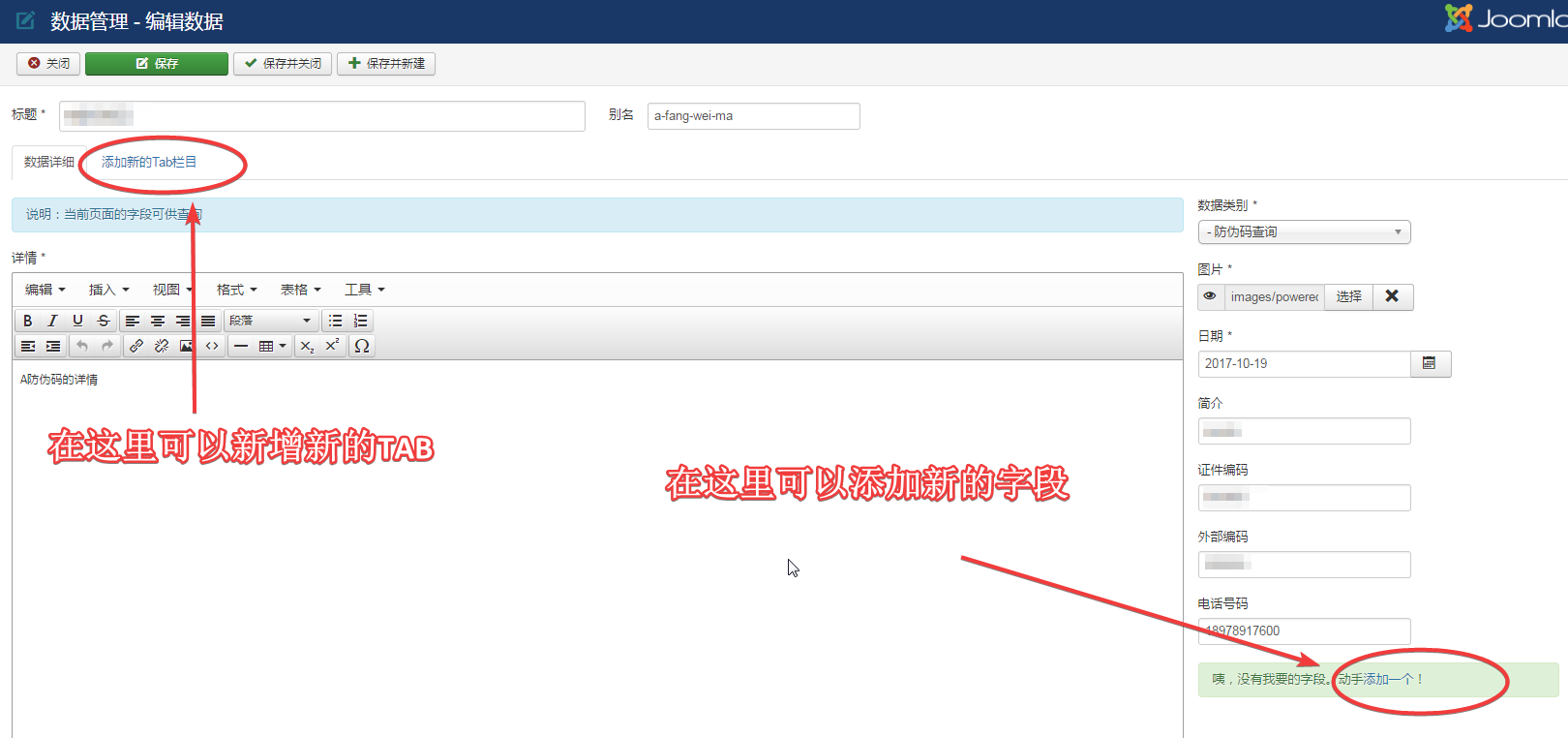Screen dimensions: 1568x738
Task: Focus the 日期 date field
Action: click(1304, 364)
